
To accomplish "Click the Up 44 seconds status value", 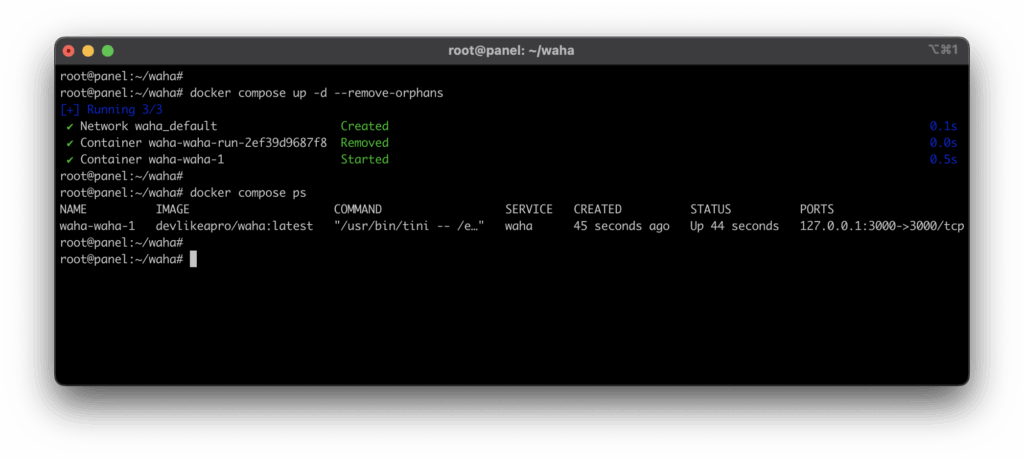I will click(x=734, y=226).
